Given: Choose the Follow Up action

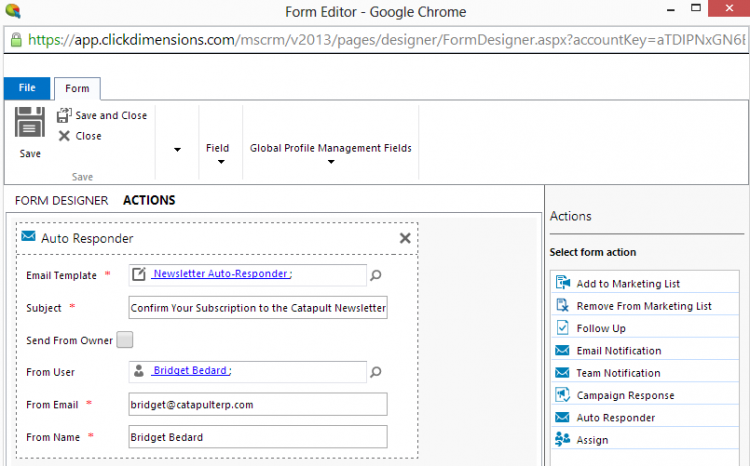Looking at the screenshot, I should coord(645,328).
